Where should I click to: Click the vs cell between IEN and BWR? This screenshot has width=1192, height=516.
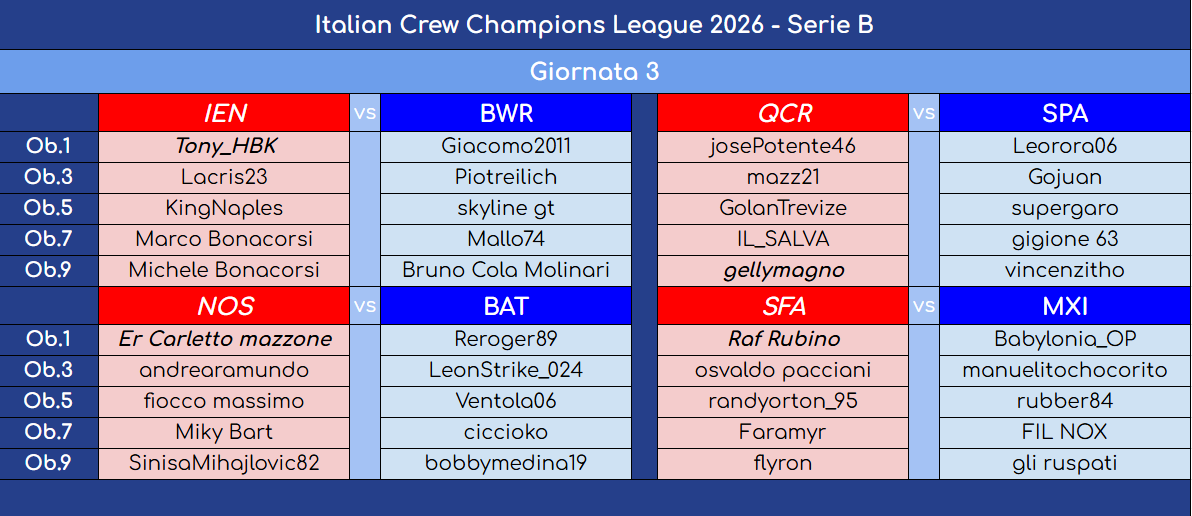(x=365, y=113)
